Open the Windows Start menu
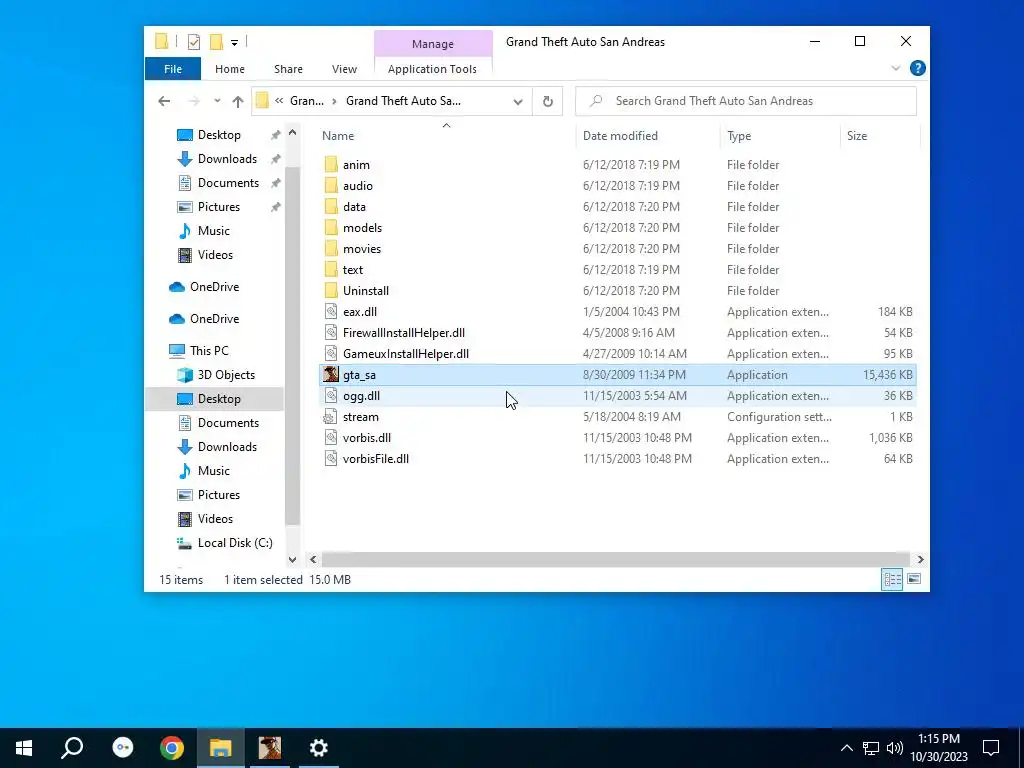Image resolution: width=1024 pixels, height=768 pixels. coord(24,748)
